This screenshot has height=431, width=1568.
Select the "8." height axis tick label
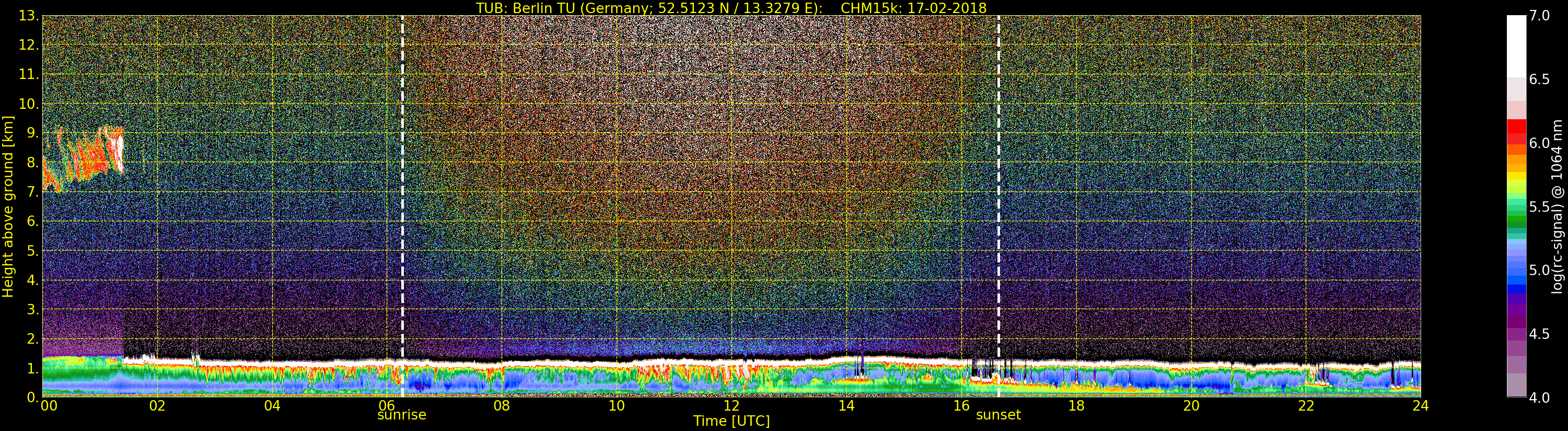point(33,162)
